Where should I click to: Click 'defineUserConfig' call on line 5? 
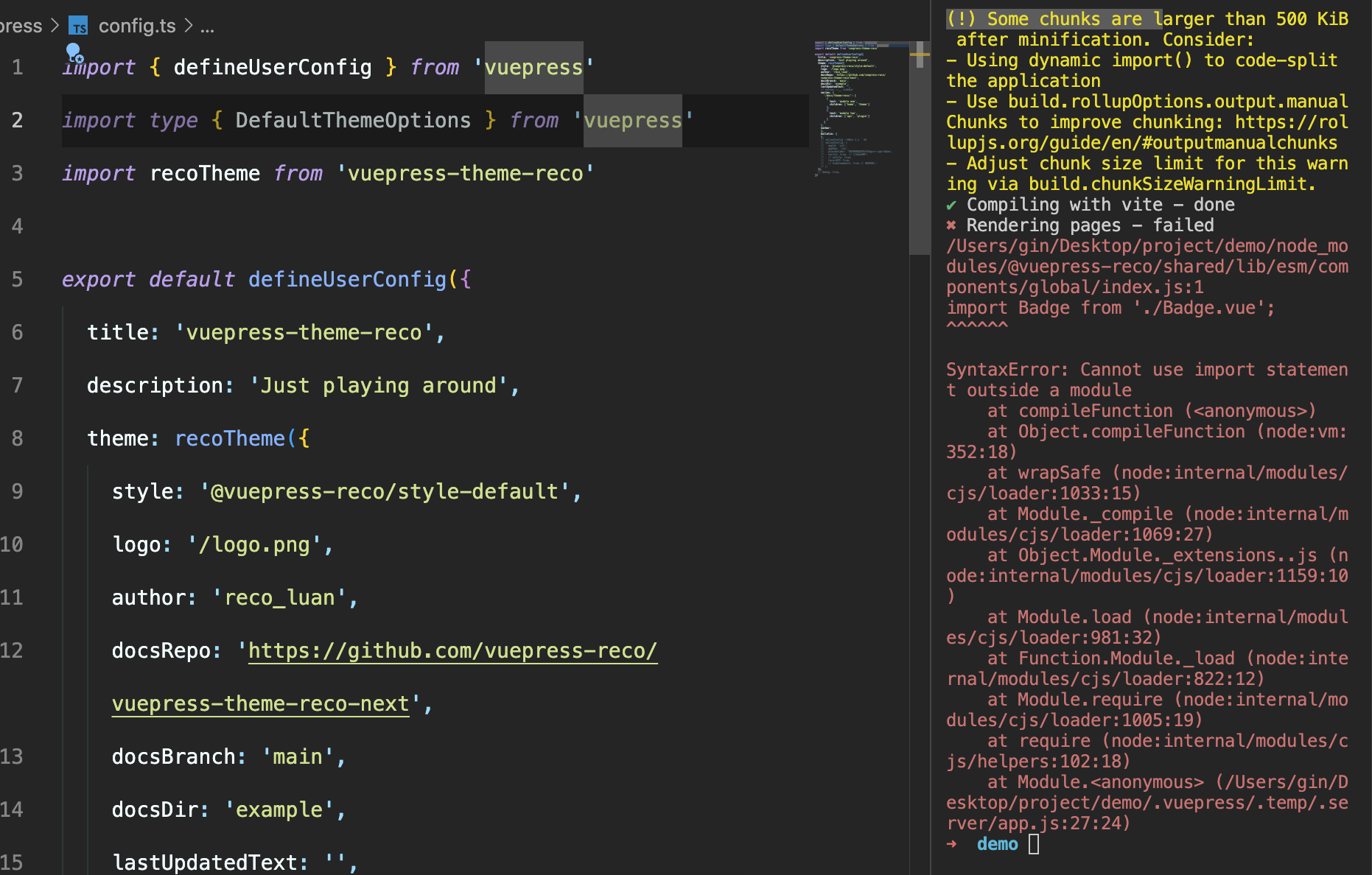[x=347, y=280]
